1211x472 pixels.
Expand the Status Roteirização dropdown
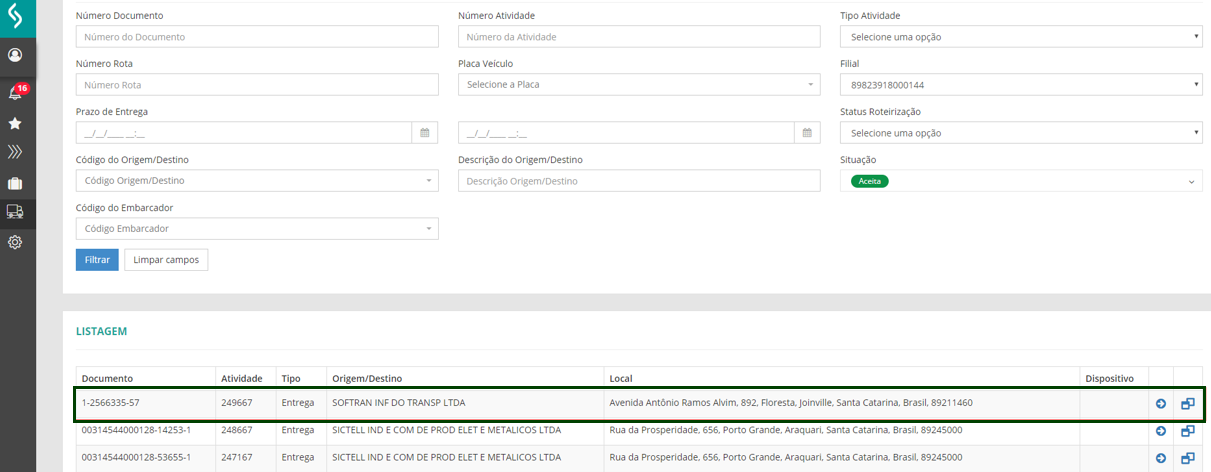pos(1020,133)
